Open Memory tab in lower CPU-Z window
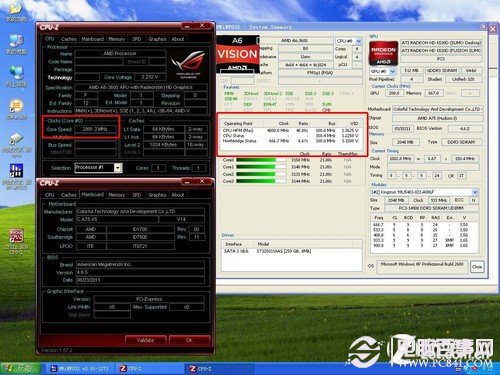This screenshot has width=500, height=375. (x=117, y=195)
